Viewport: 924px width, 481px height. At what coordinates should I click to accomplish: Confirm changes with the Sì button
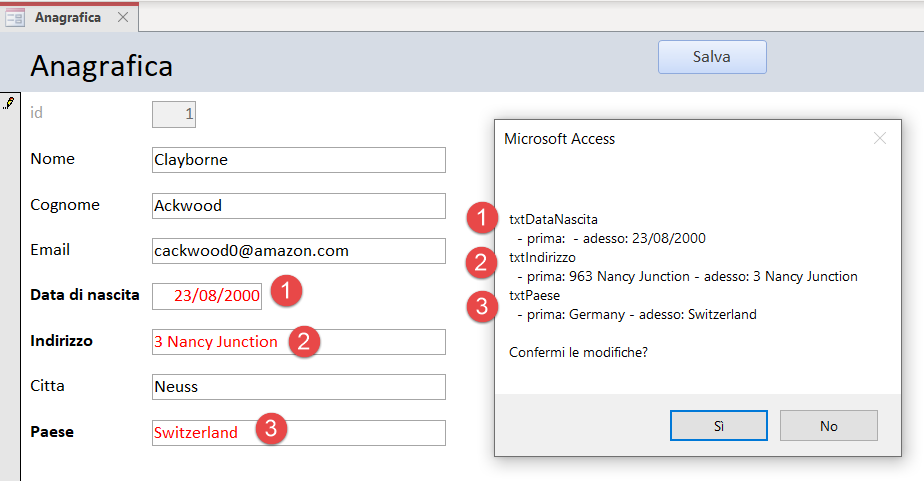coord(718,426)
